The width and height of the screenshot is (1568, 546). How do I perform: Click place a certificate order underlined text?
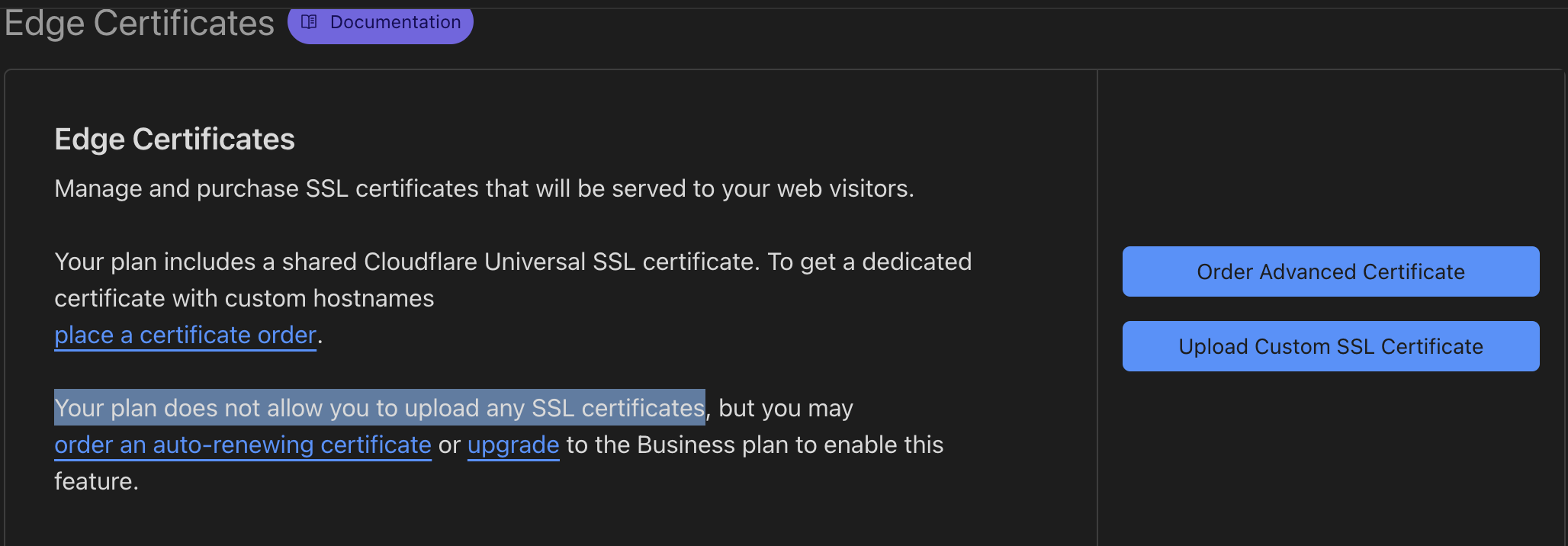[x=185, y=335]
